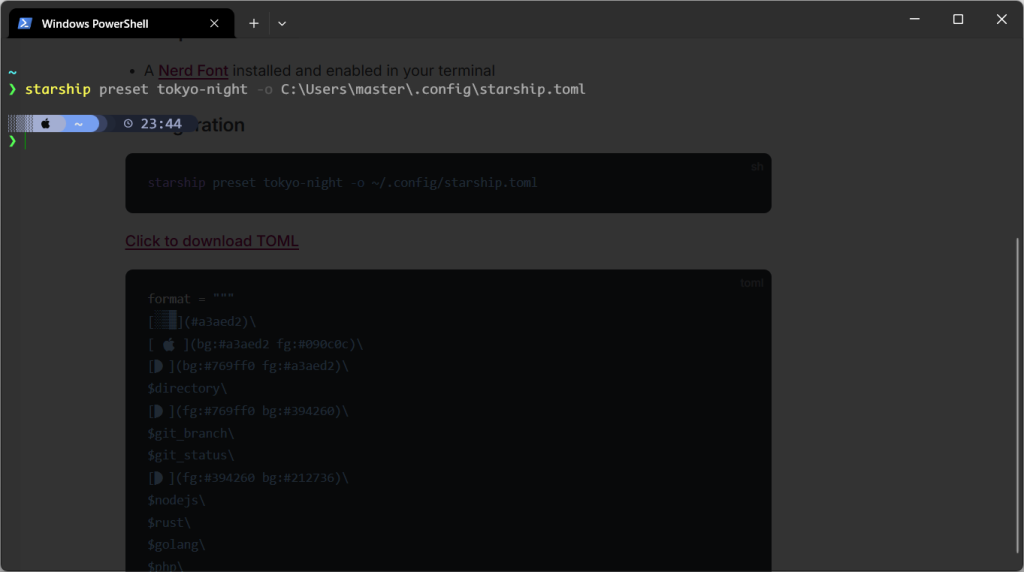Click the tilde directory segment in prompt
Screen dimensions: 1024x572
click(78, 123)
